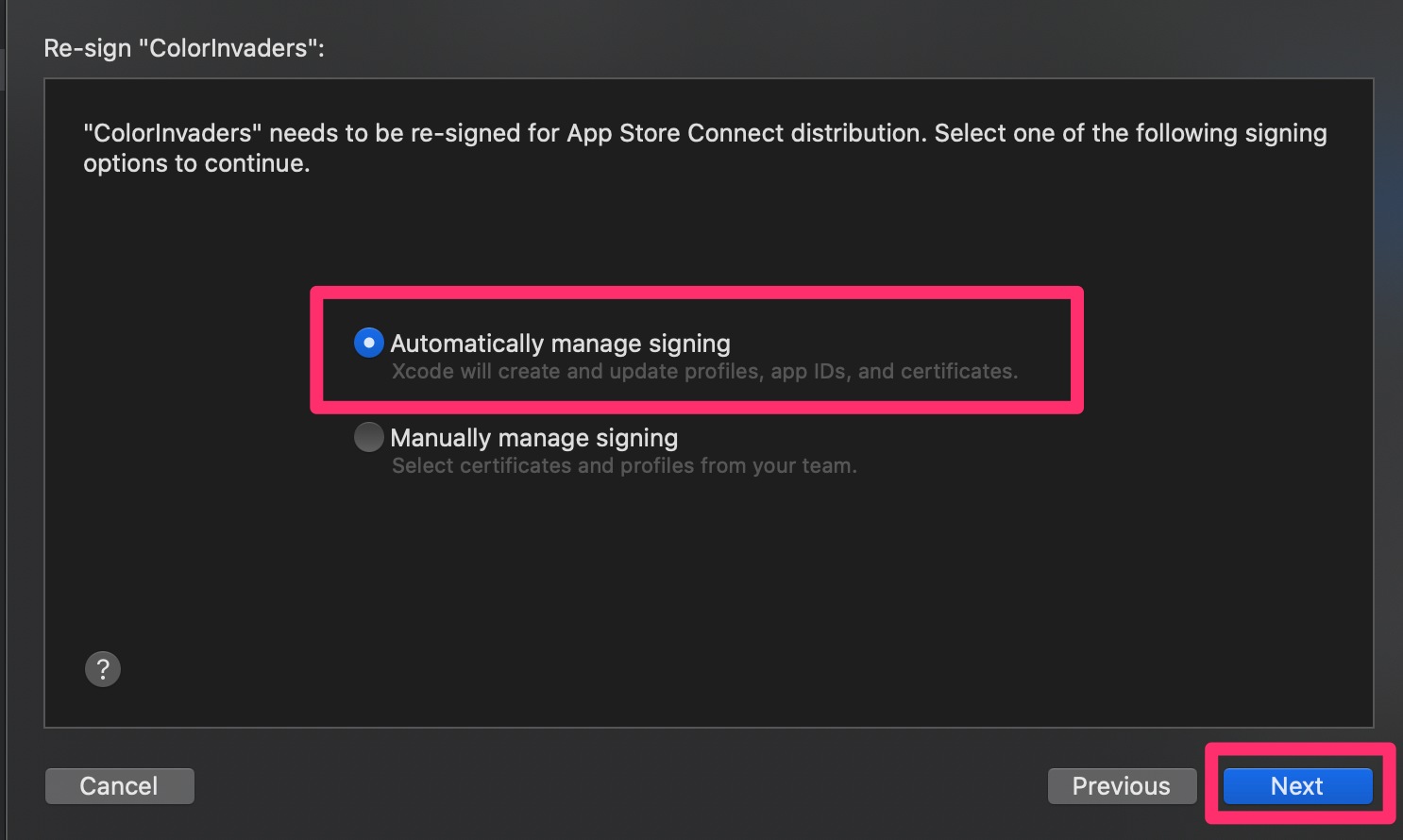Click "ColorInvaders" at the start of the instructions
1403x840 pixels.
[173, 133]
